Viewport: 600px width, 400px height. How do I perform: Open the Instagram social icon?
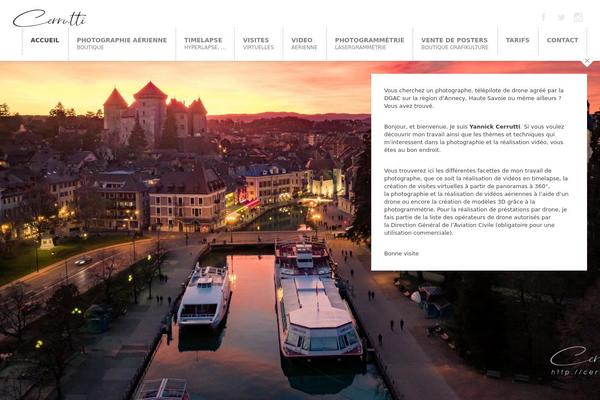tap(578, 17)
